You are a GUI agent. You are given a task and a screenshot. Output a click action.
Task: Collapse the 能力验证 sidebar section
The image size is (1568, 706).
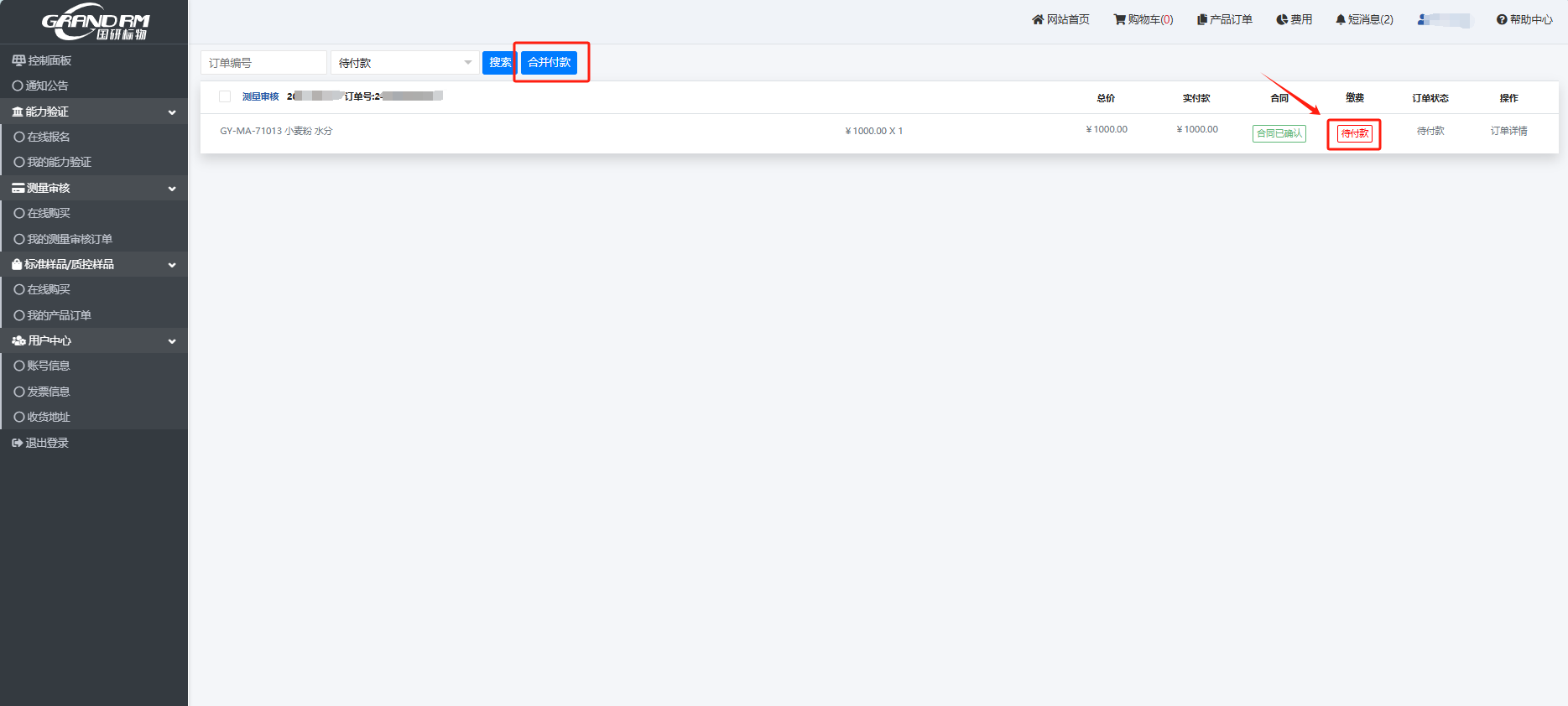coord(172,112)
